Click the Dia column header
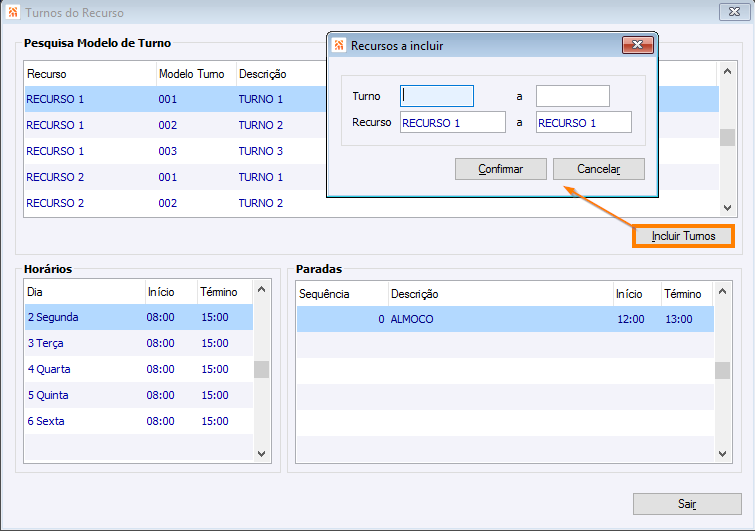The width and height of the screenshot is (755, 531). (85, 292)
